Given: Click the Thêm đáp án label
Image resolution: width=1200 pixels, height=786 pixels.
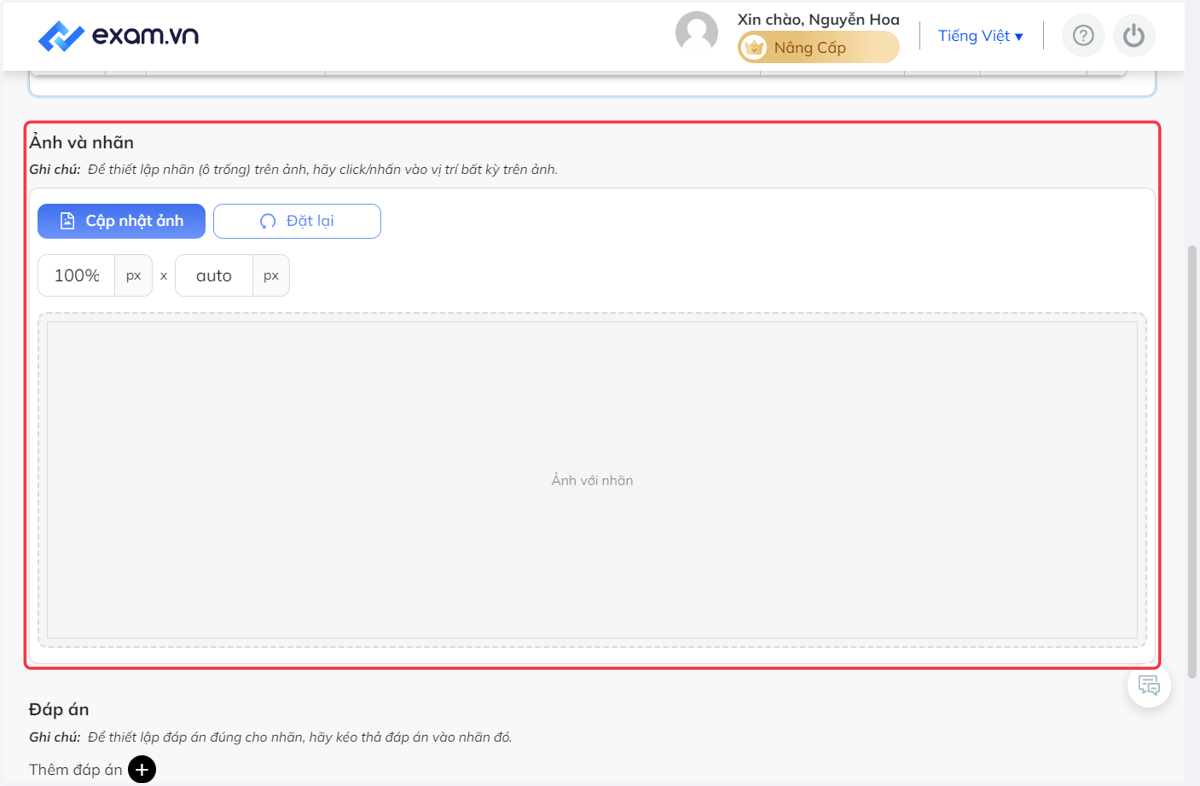Looking at the screenshot, I should click(x=76, y=769).
